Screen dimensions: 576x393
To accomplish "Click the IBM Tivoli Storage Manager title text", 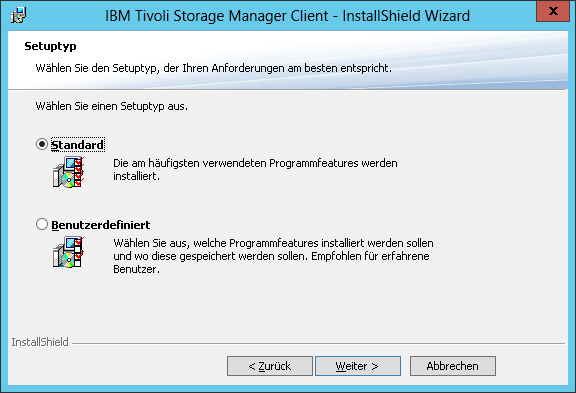I will click(x=287, y=16).
